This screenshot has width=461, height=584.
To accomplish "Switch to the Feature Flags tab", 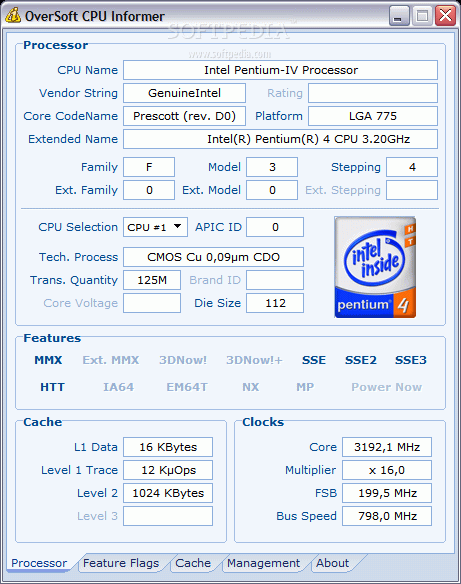I will point(121,563).
